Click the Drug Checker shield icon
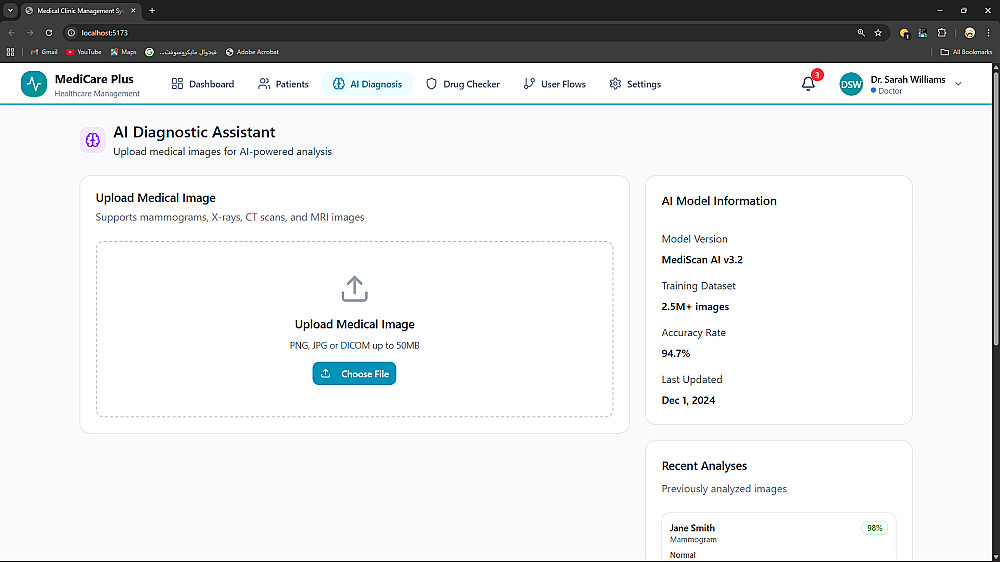Image resolution: width=1000 pixels, height=562 pixels. click(x=431, y=84)
